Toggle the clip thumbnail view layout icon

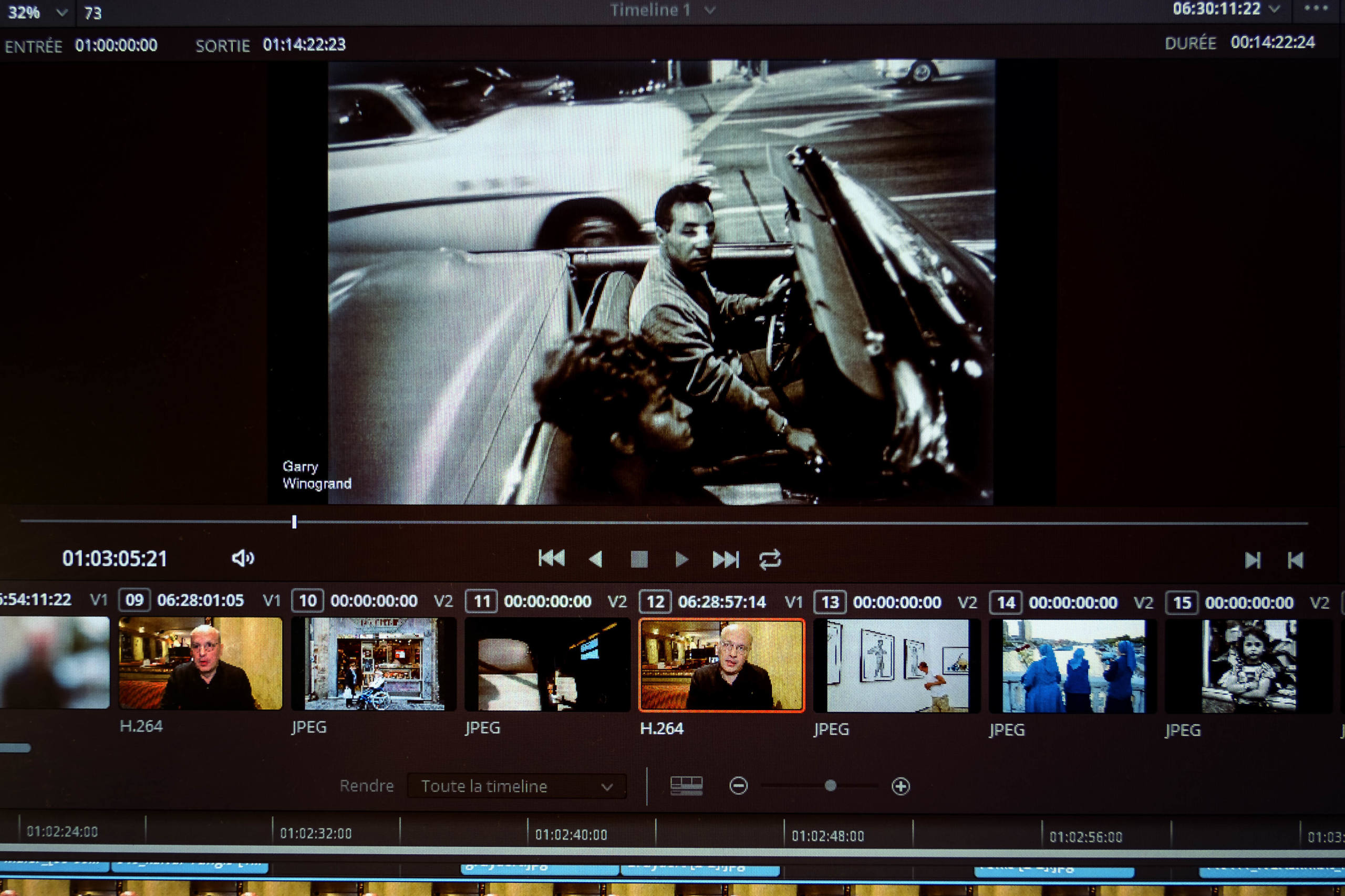[x=686, y=786]
